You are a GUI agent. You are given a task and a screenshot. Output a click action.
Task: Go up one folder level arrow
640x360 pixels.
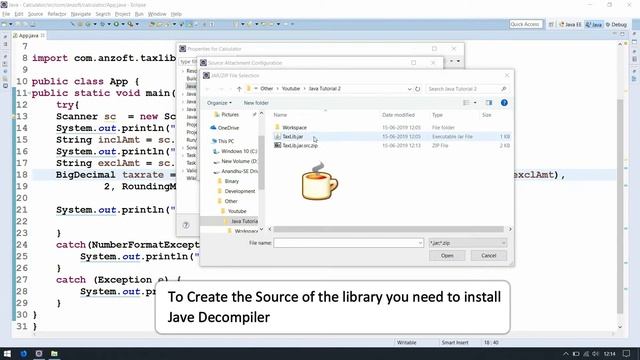click(x=239, y=89)
